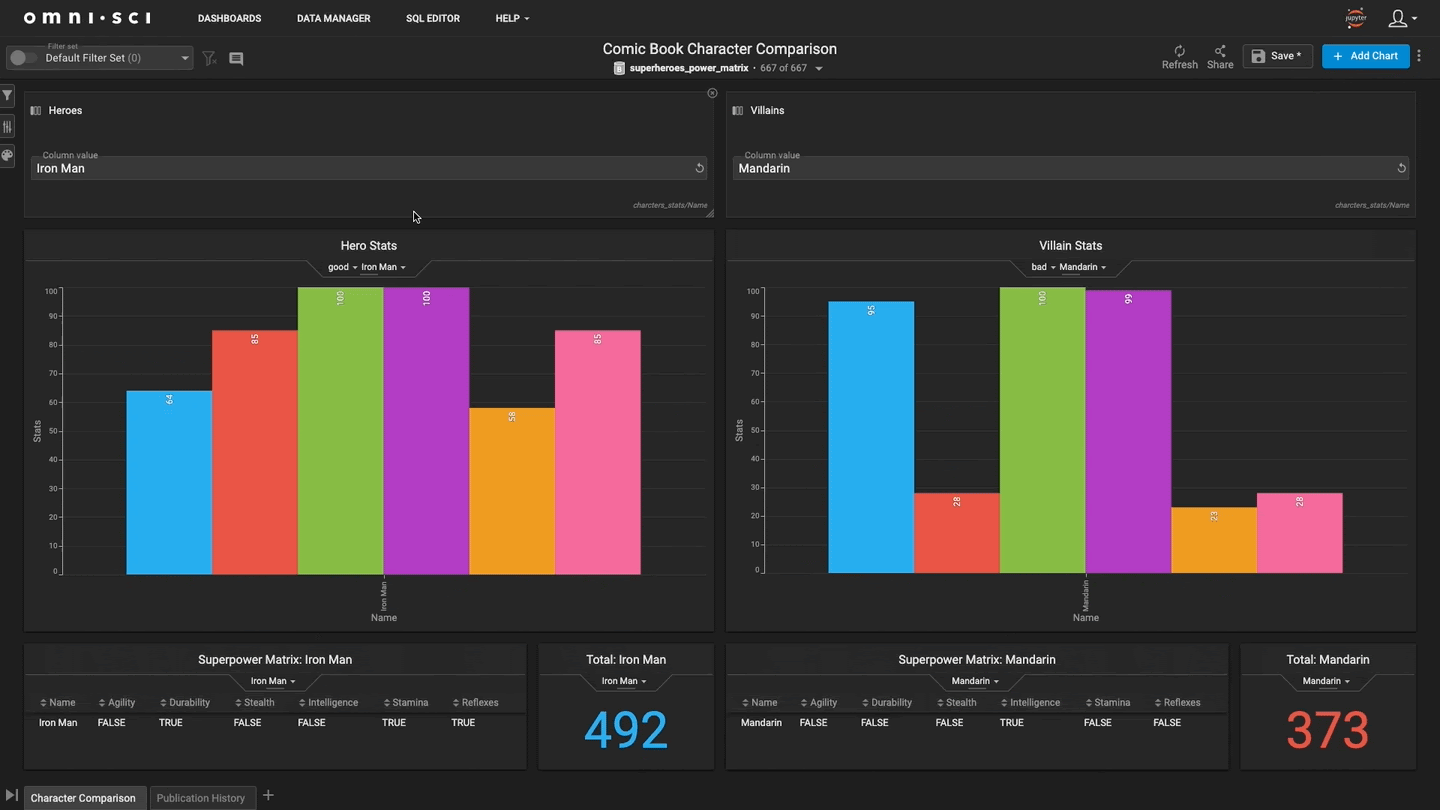Image resolution: width=1440 pixels, height=810 pixels.
Task: Open the parameters sliders sidebar icon
Action: [x=7, y=126]
